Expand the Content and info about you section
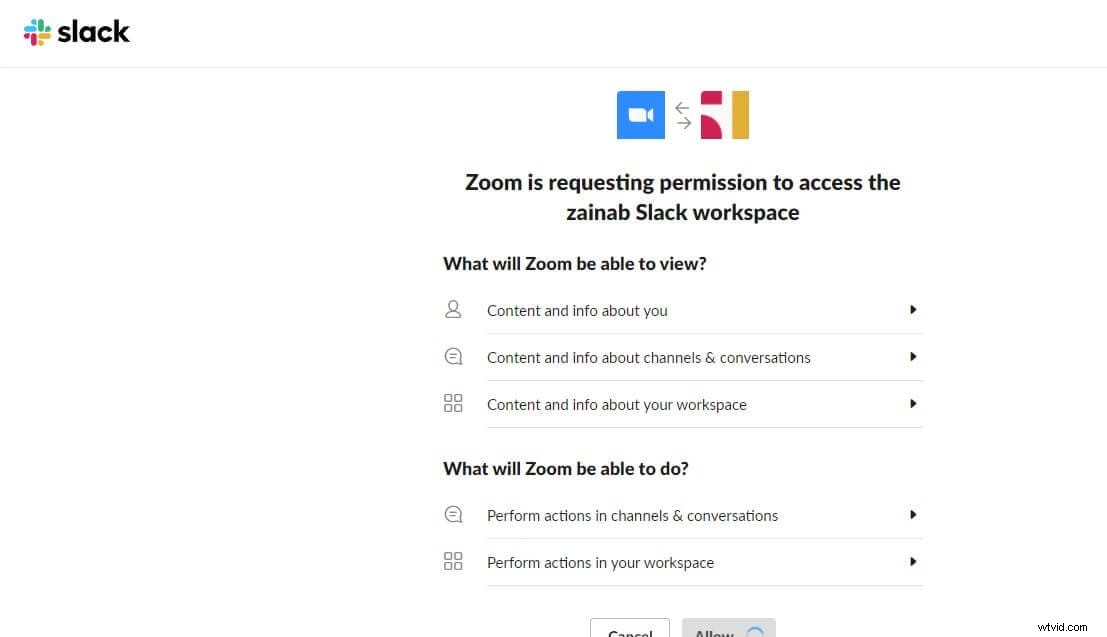Screen dimensions: 1107x637 tap(912, 310)
